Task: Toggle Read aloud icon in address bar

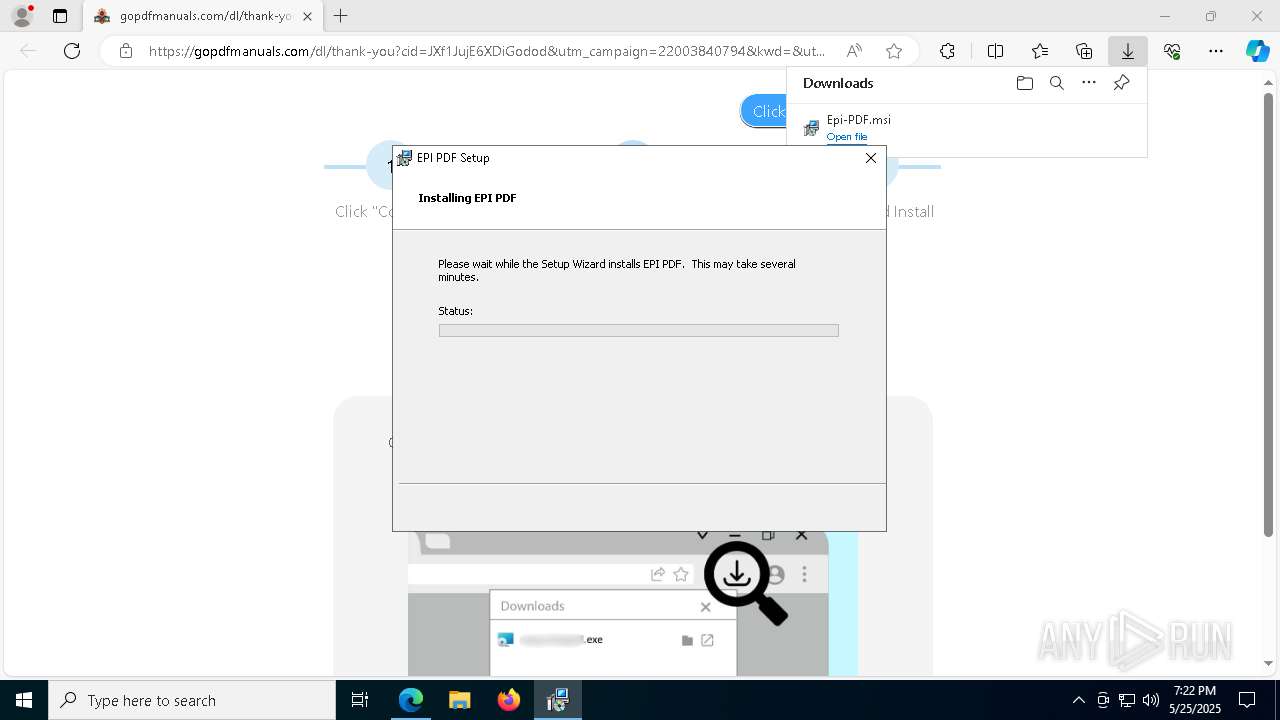Action: pyautogui.click(x=854, y=51)
